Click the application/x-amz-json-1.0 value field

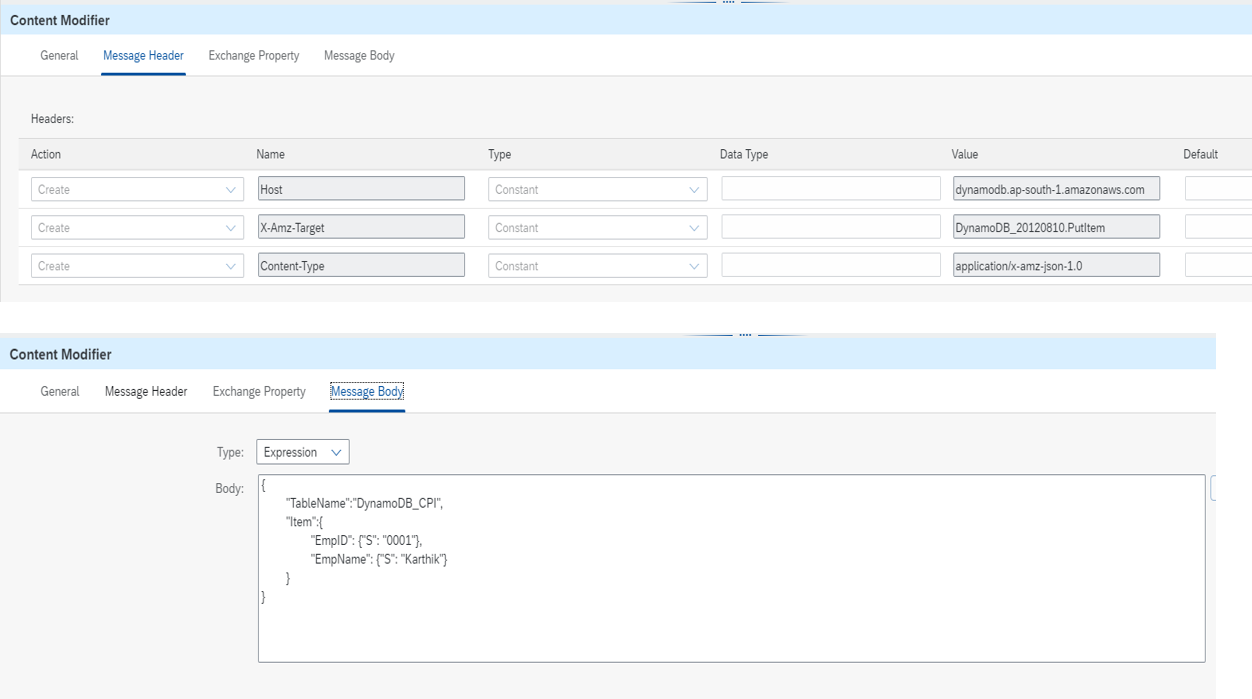tap(1056, 266)
